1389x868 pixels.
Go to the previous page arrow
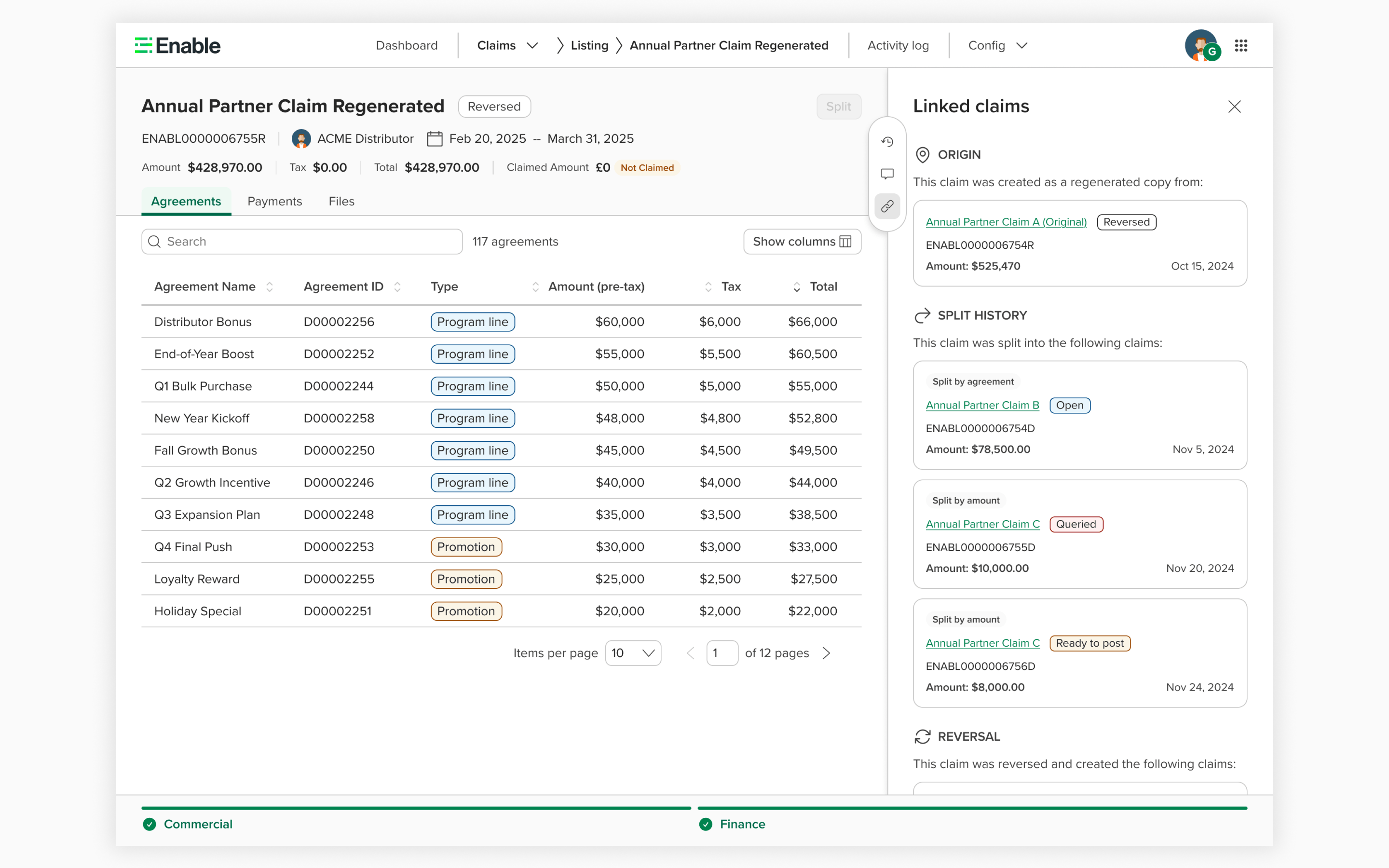tap(691, 653)
